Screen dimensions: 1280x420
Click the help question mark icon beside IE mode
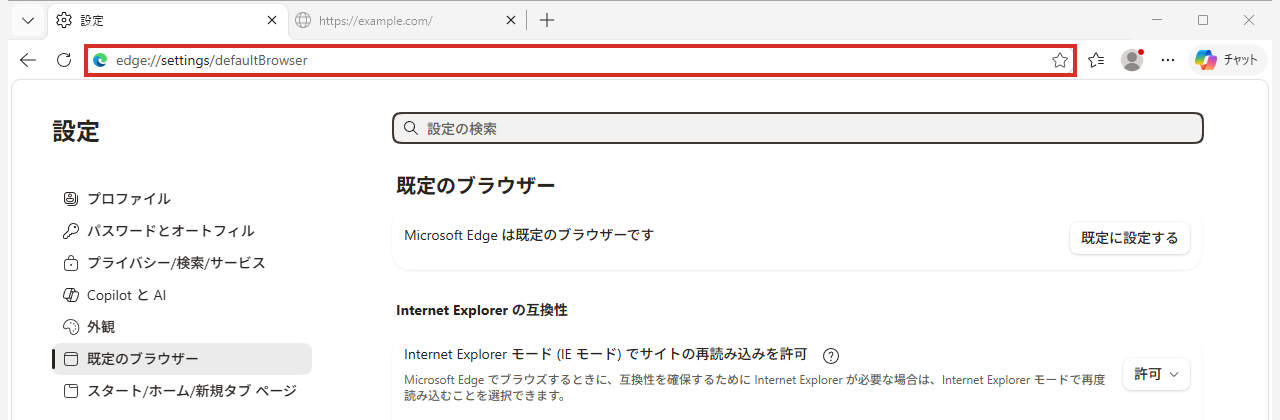click(x=830, y=355)
